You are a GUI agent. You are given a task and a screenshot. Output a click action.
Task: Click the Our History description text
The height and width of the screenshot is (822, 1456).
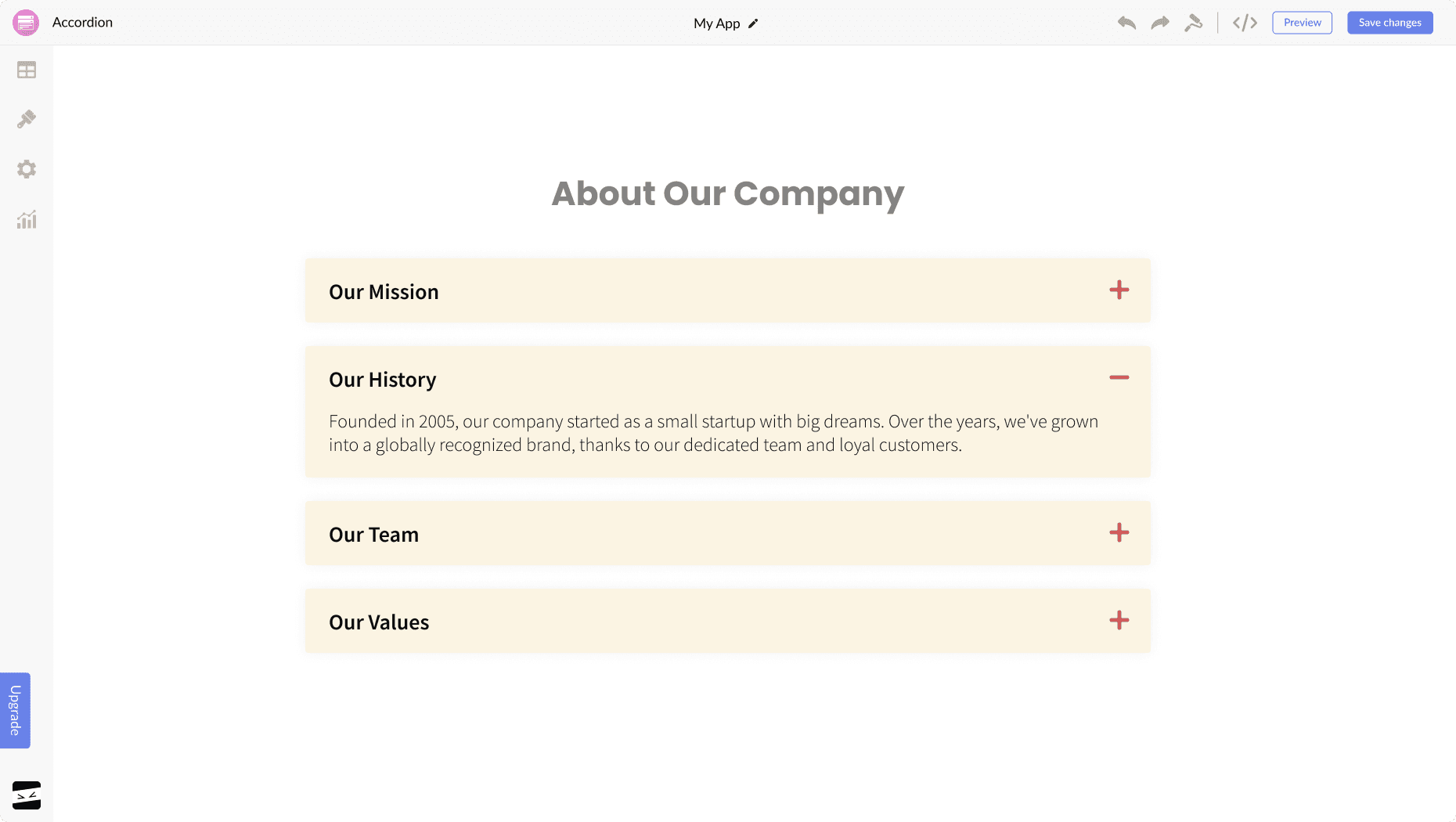713,433
